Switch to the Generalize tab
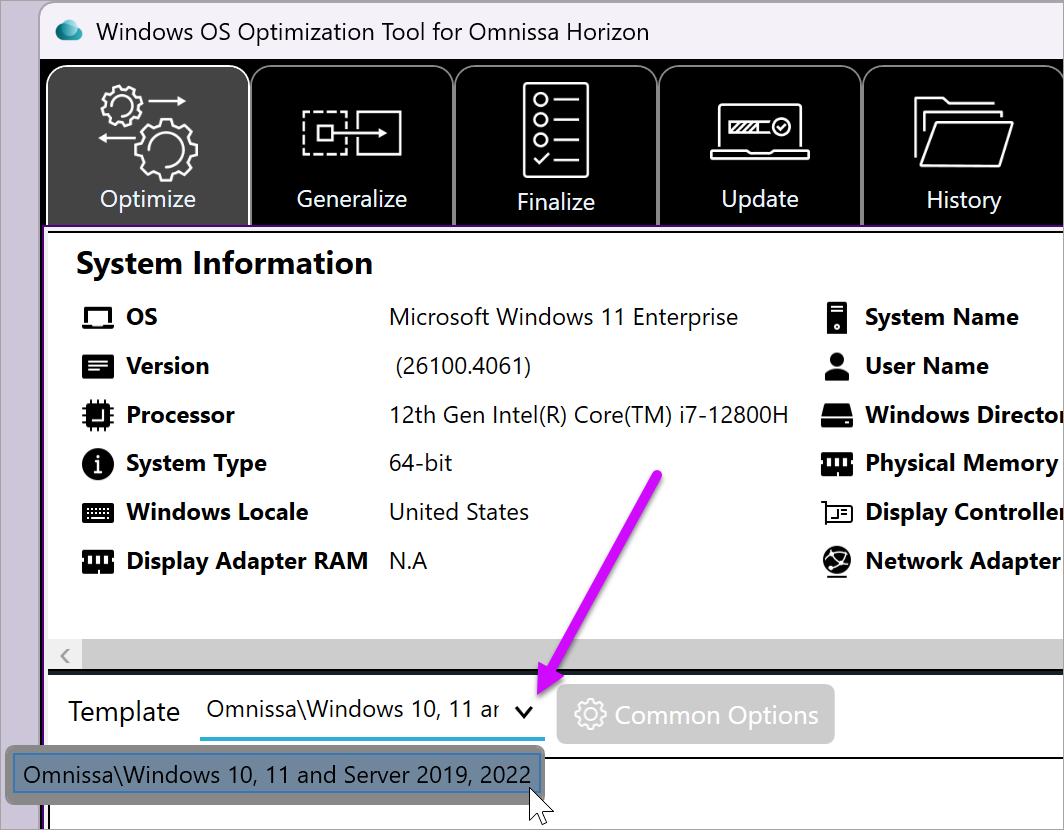Image resolution: width=1064 pixels, height=830 pixels. 352,146
